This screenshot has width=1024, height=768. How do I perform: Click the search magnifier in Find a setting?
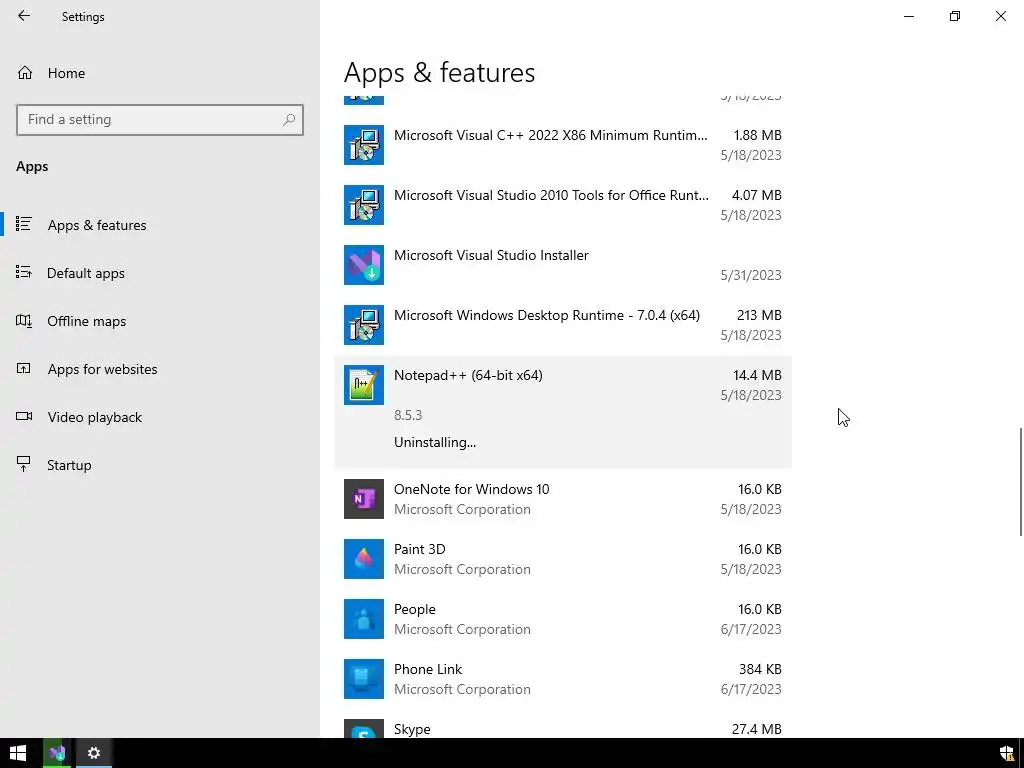click(289, 120)
